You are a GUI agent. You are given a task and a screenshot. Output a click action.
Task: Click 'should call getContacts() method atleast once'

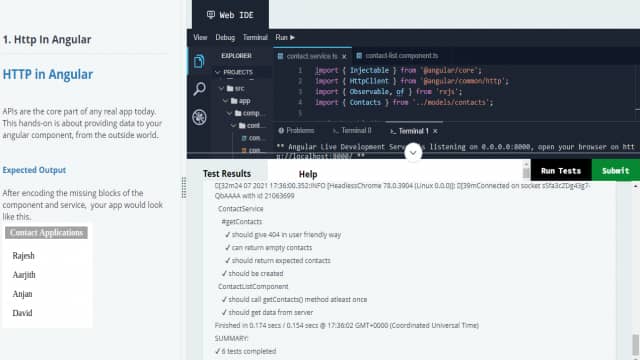point(294,300)
